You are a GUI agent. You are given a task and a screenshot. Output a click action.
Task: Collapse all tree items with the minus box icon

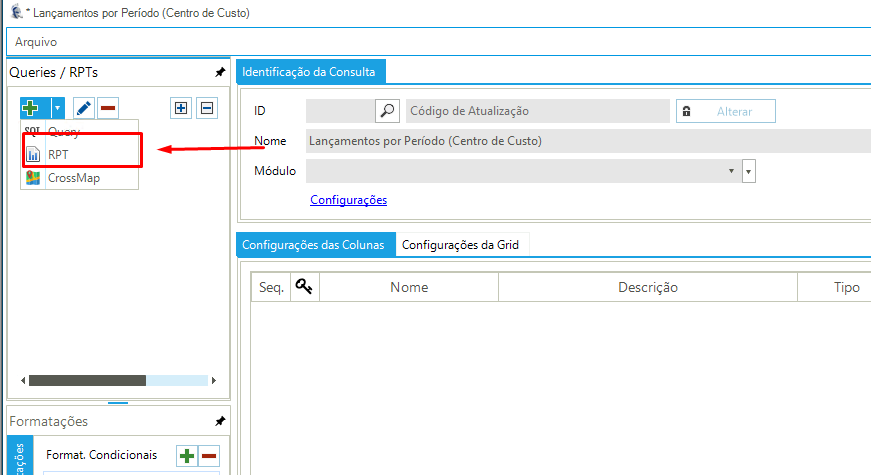[x=206, y=108]
